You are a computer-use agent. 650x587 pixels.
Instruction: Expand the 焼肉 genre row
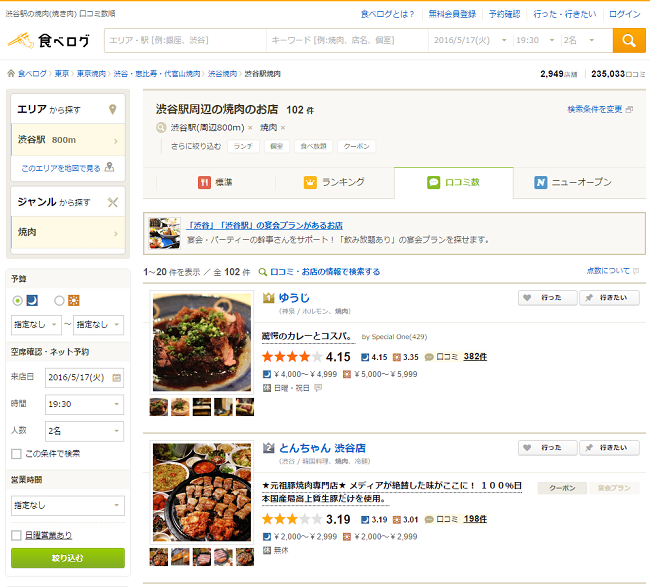[x=68, y=232]
